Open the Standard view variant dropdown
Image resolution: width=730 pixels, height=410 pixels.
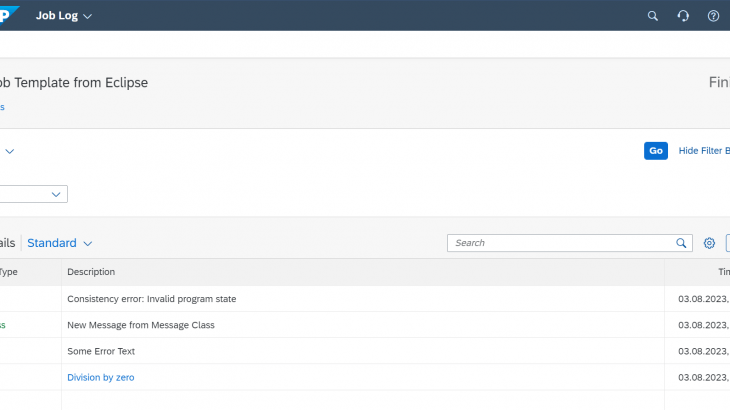pyautogui.click(x=60, y=243)
